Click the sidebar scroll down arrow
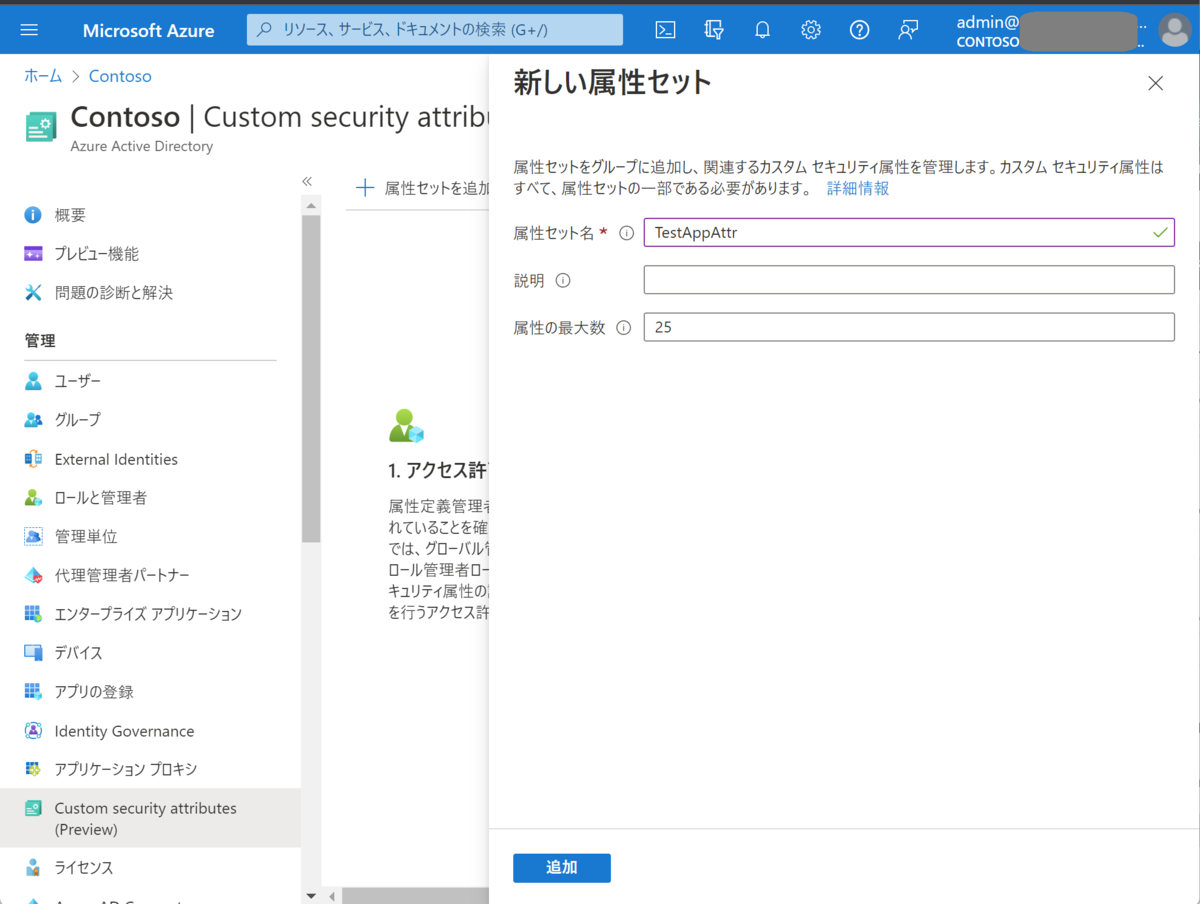This screenshot has height=904, width=1200. (x=311, y=896)
